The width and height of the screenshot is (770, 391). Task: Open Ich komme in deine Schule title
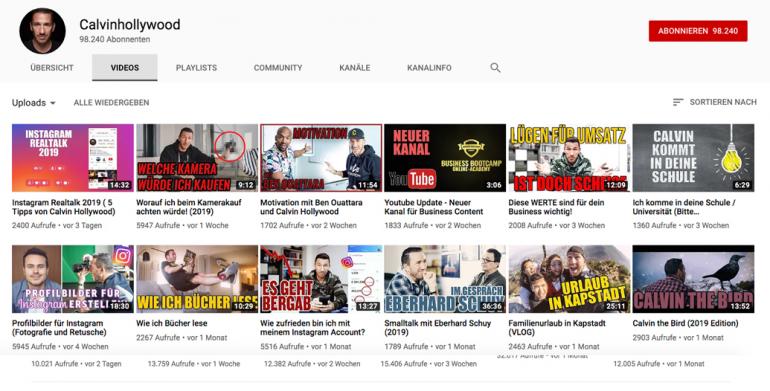(x=684, y=207)
